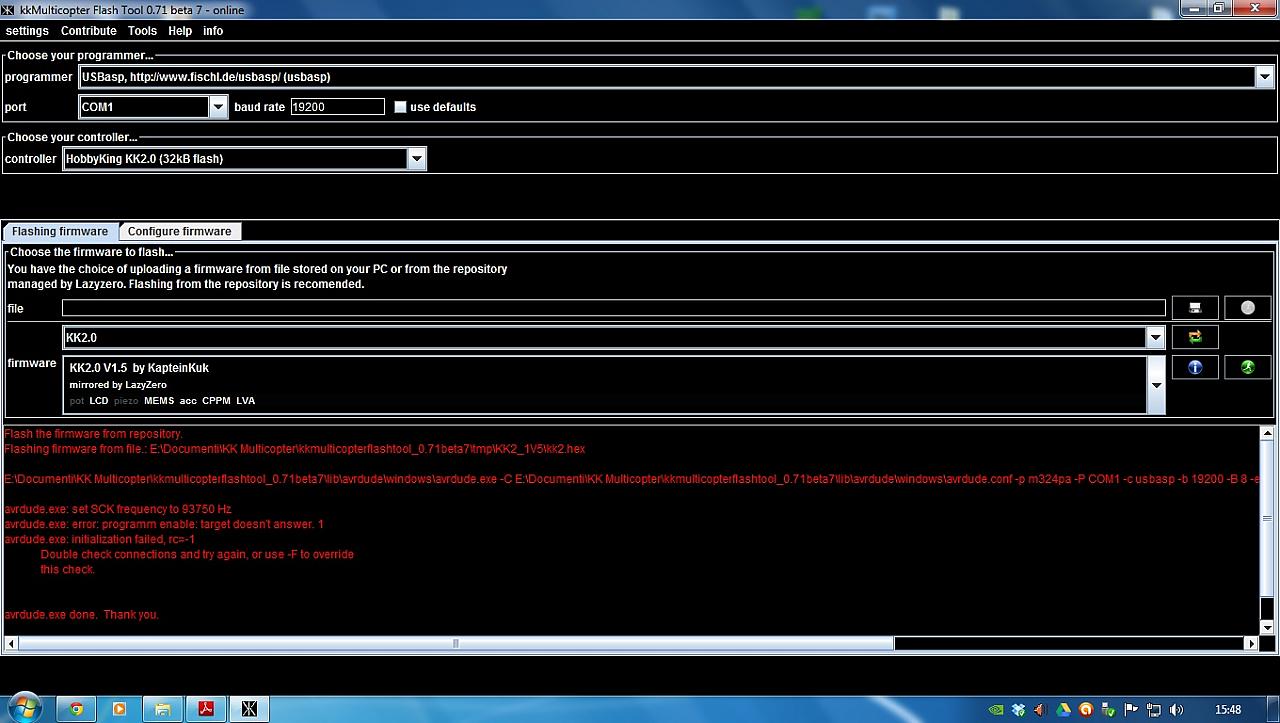This screenshot has height=723, width=1280.
Task: Open the Help menu
Action: (180, 31)
